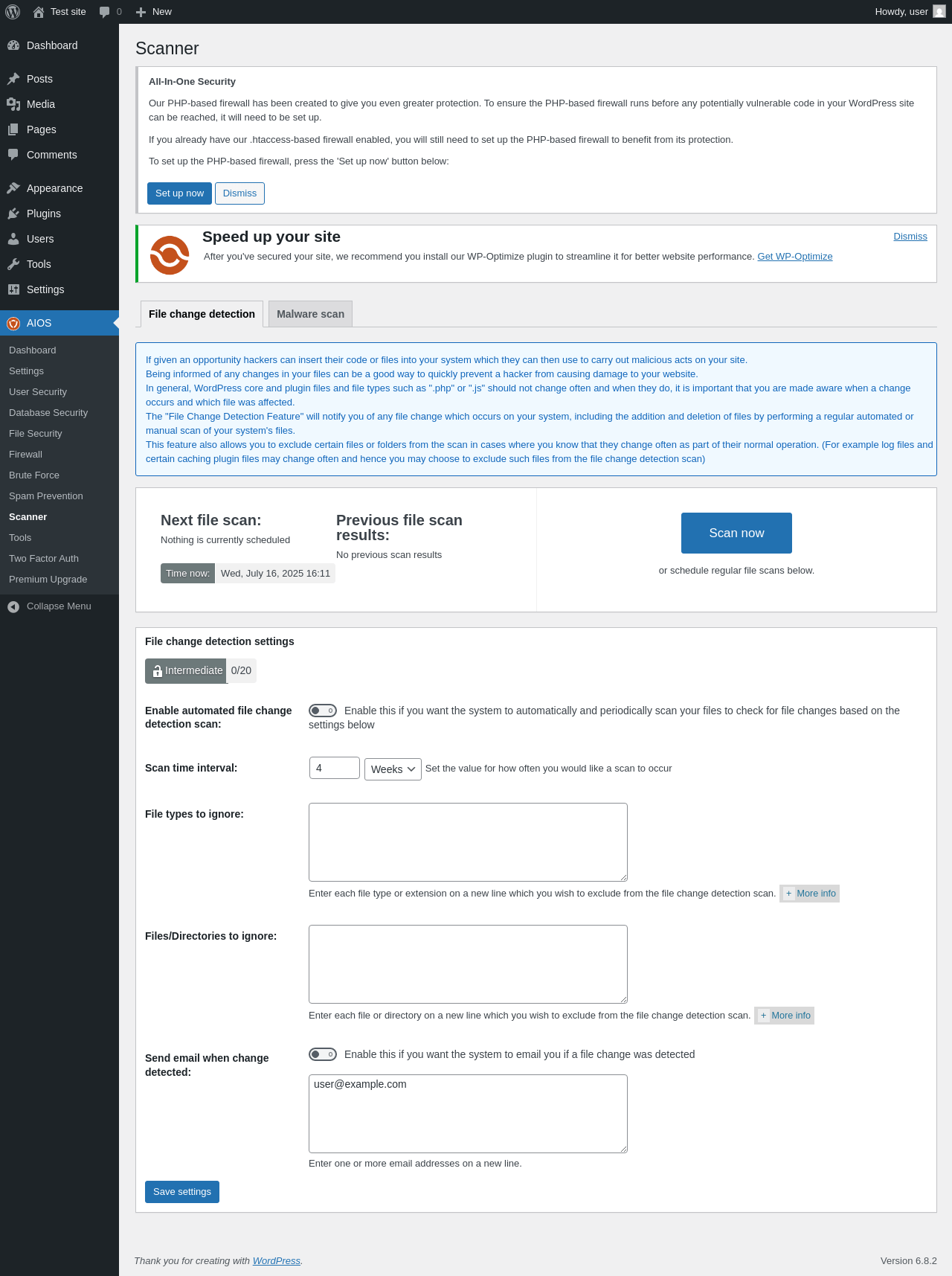
Task: Click the Users person icon
Action: [13, 239]
